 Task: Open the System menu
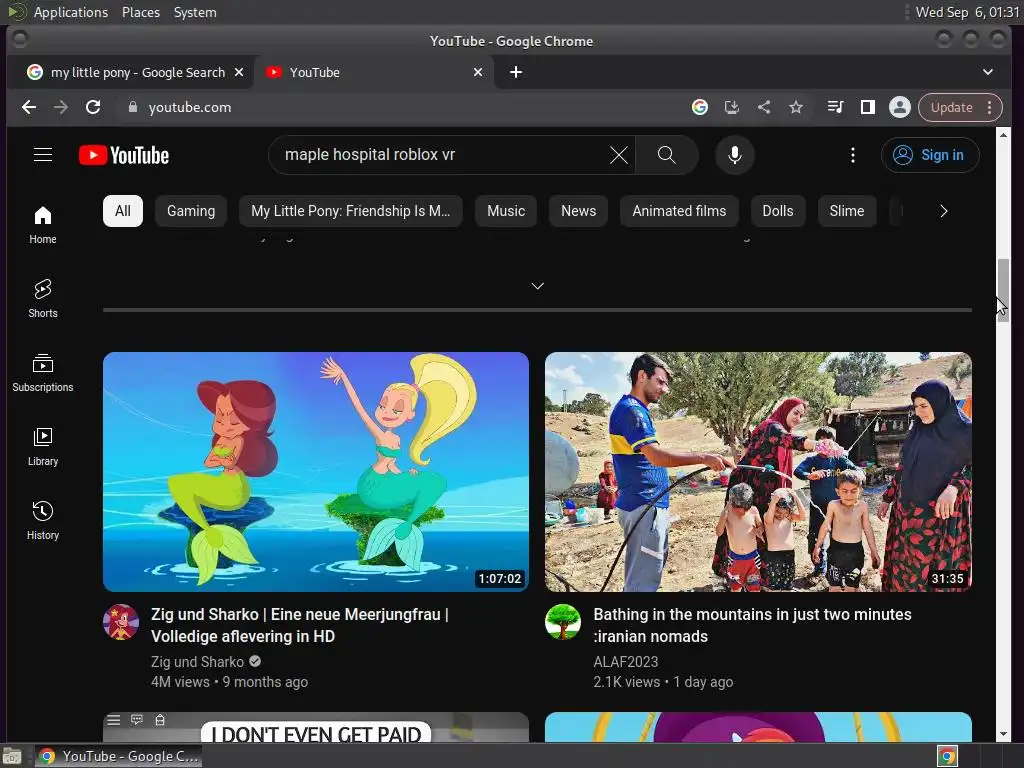[195, 12]
